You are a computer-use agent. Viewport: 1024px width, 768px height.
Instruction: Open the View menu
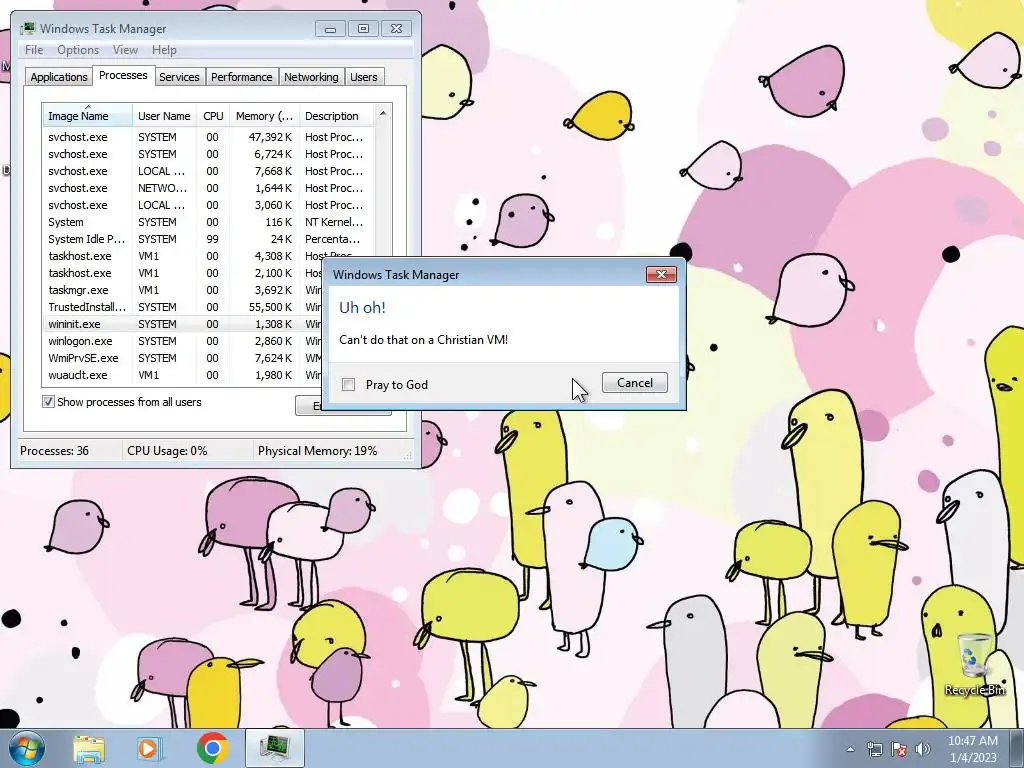125,50
